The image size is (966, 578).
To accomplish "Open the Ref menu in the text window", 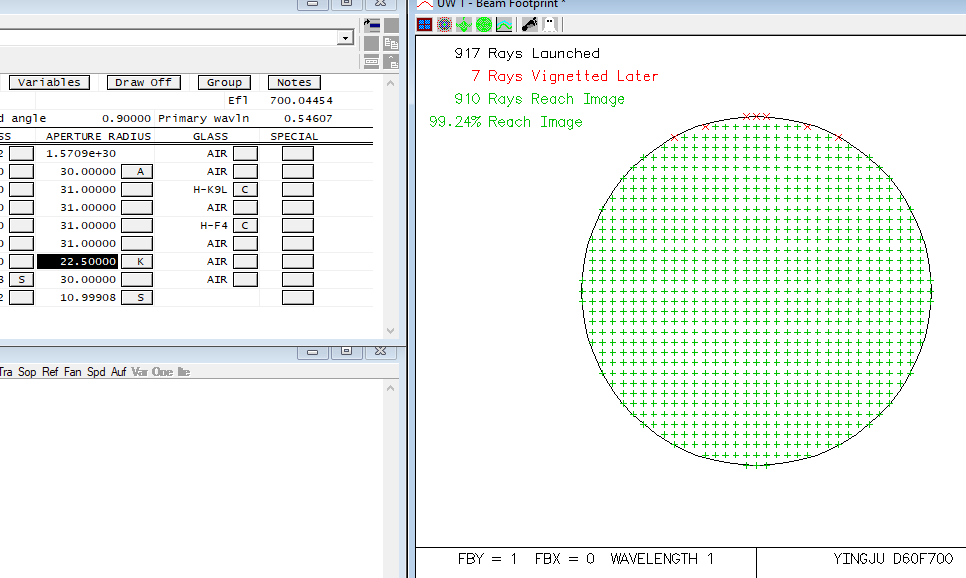I will (50, 372).
